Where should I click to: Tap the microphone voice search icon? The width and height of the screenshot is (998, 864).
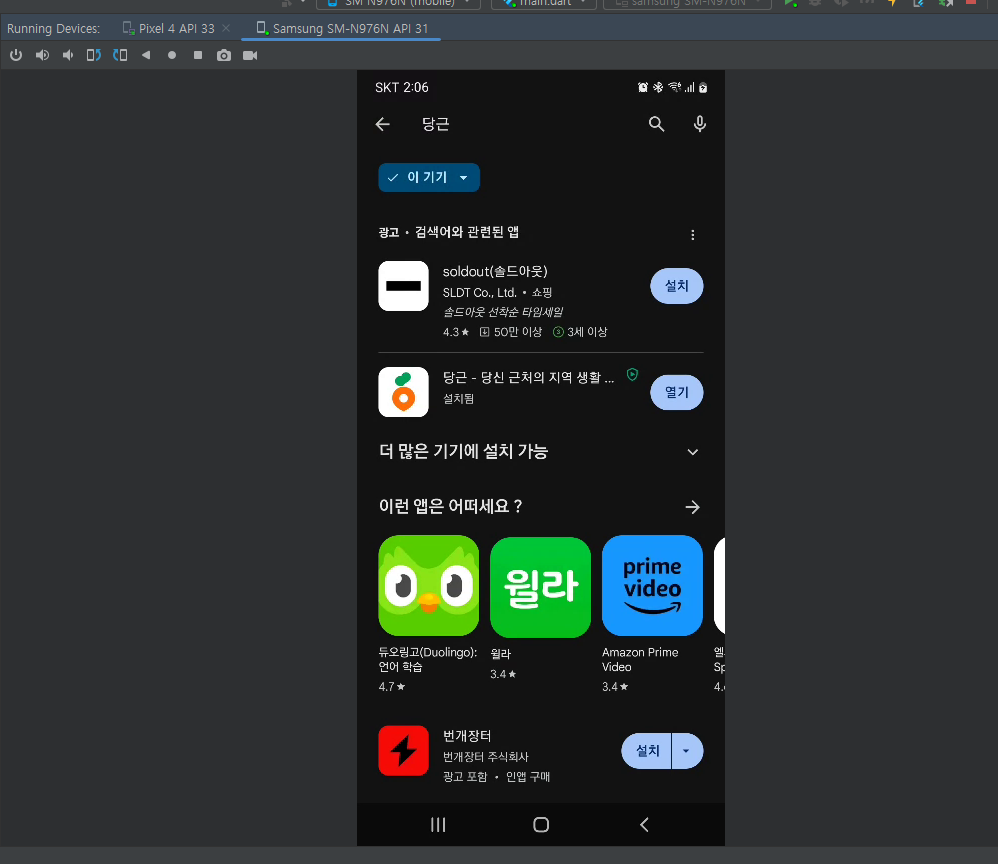pyautogui.click(x=699, y=124)
